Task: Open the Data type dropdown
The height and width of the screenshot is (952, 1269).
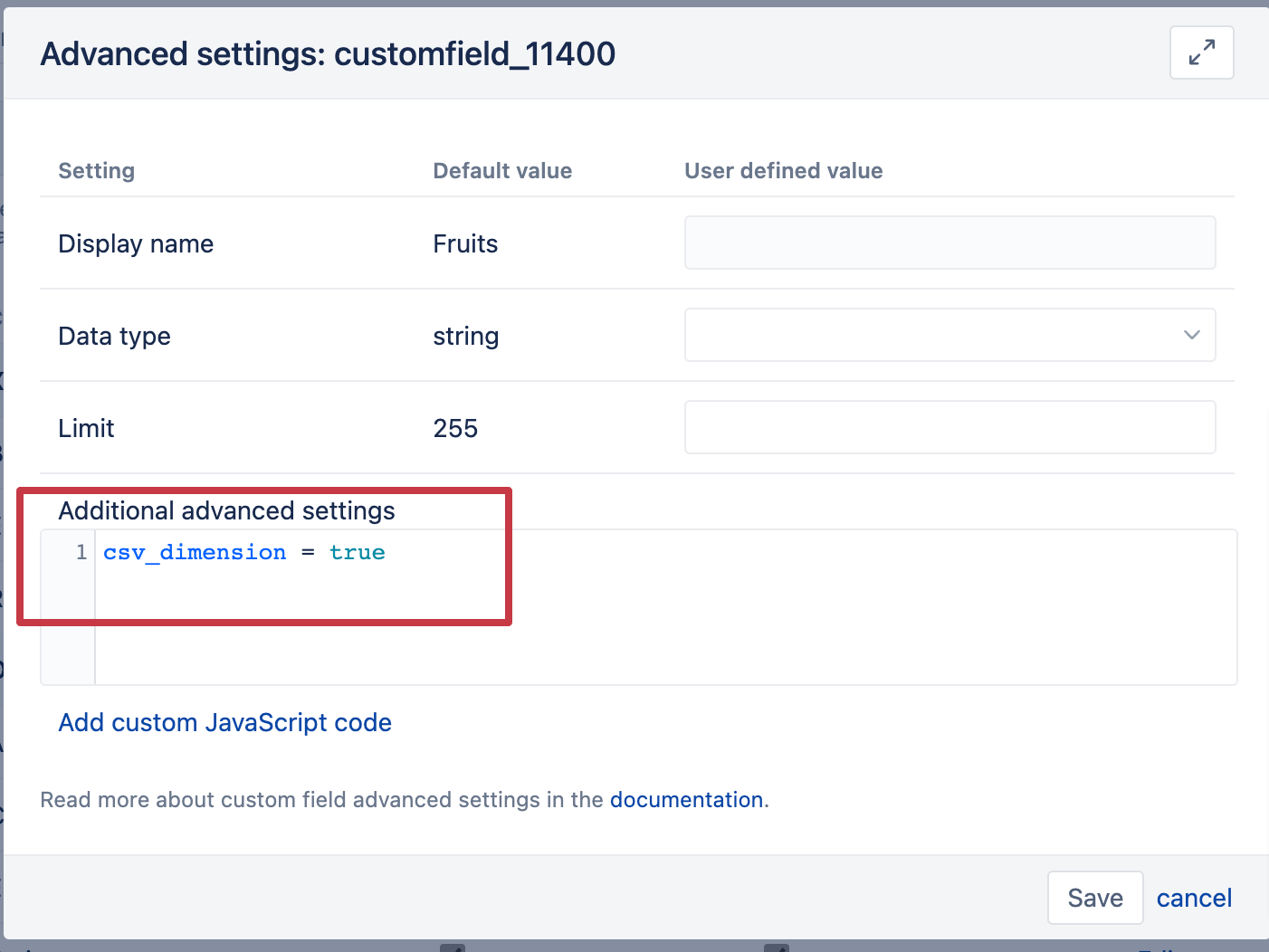Action: coord(949,335)
